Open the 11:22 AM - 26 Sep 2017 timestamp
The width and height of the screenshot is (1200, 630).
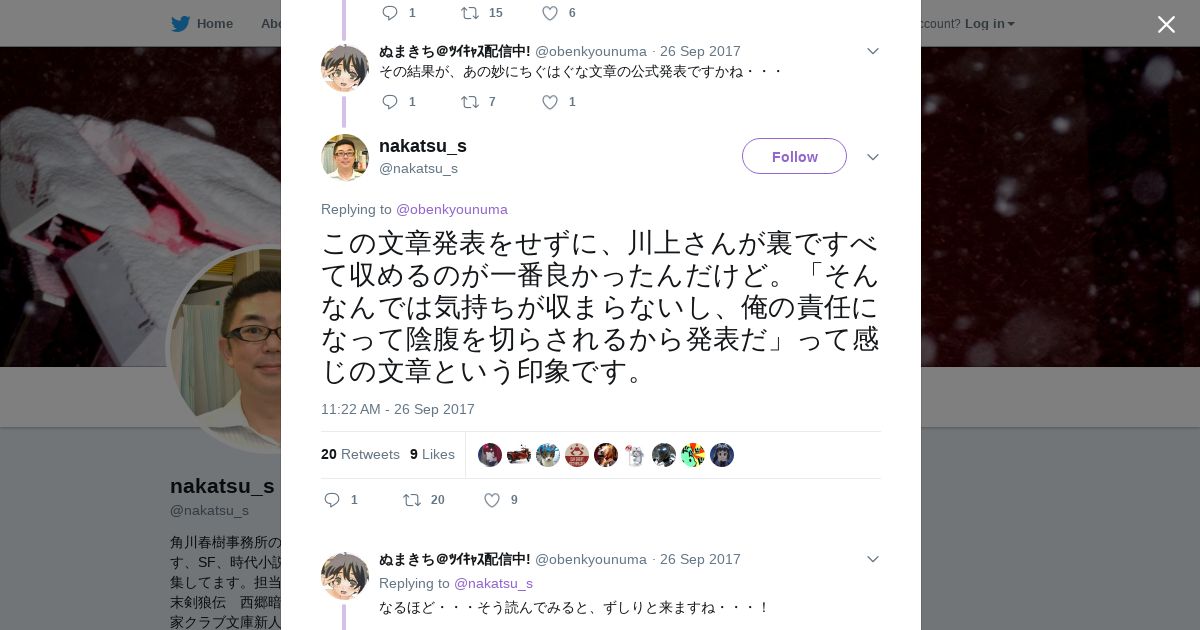point(398,409)
